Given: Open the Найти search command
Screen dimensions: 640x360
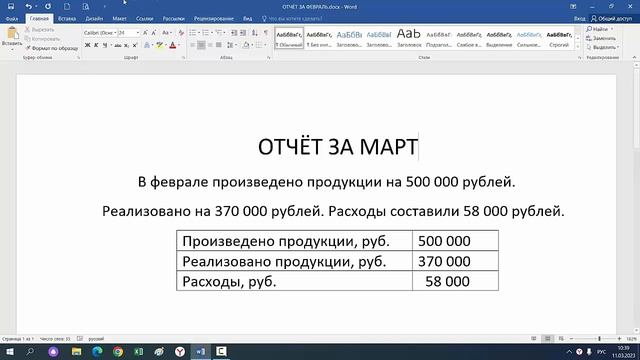Looking at the screenshot, I should [598, 29].
